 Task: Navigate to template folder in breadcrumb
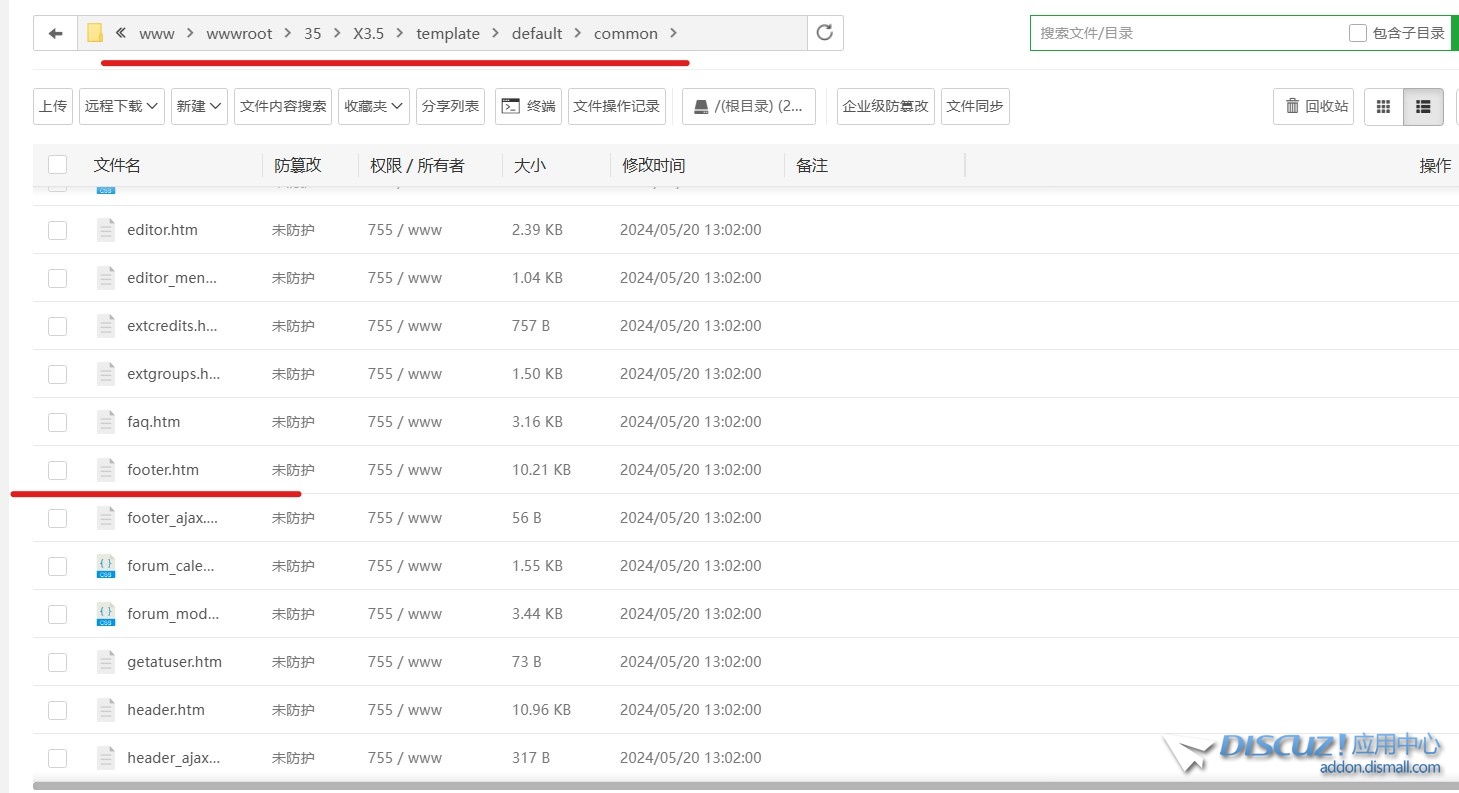pos(447,33)
